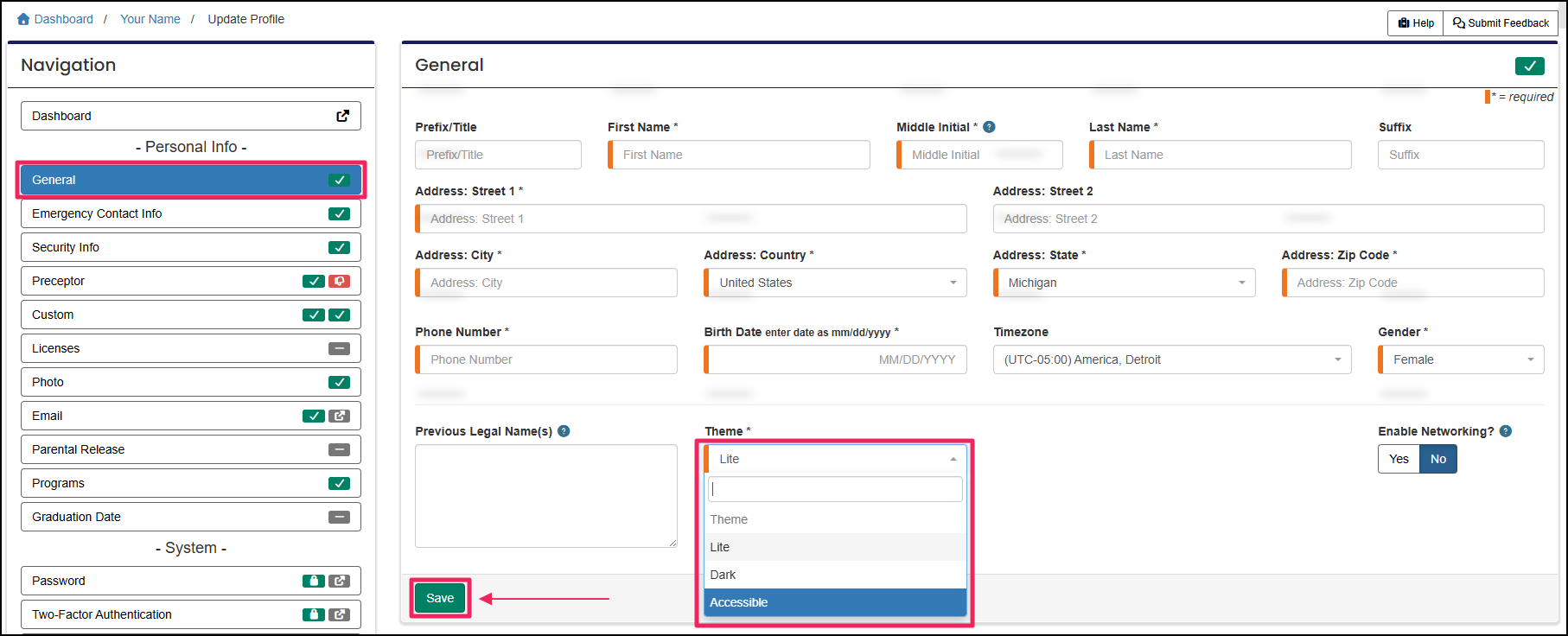Click the red alert icon on Preceptor row
This screenshot has height=636, width=1568.
tap(339, 281)
